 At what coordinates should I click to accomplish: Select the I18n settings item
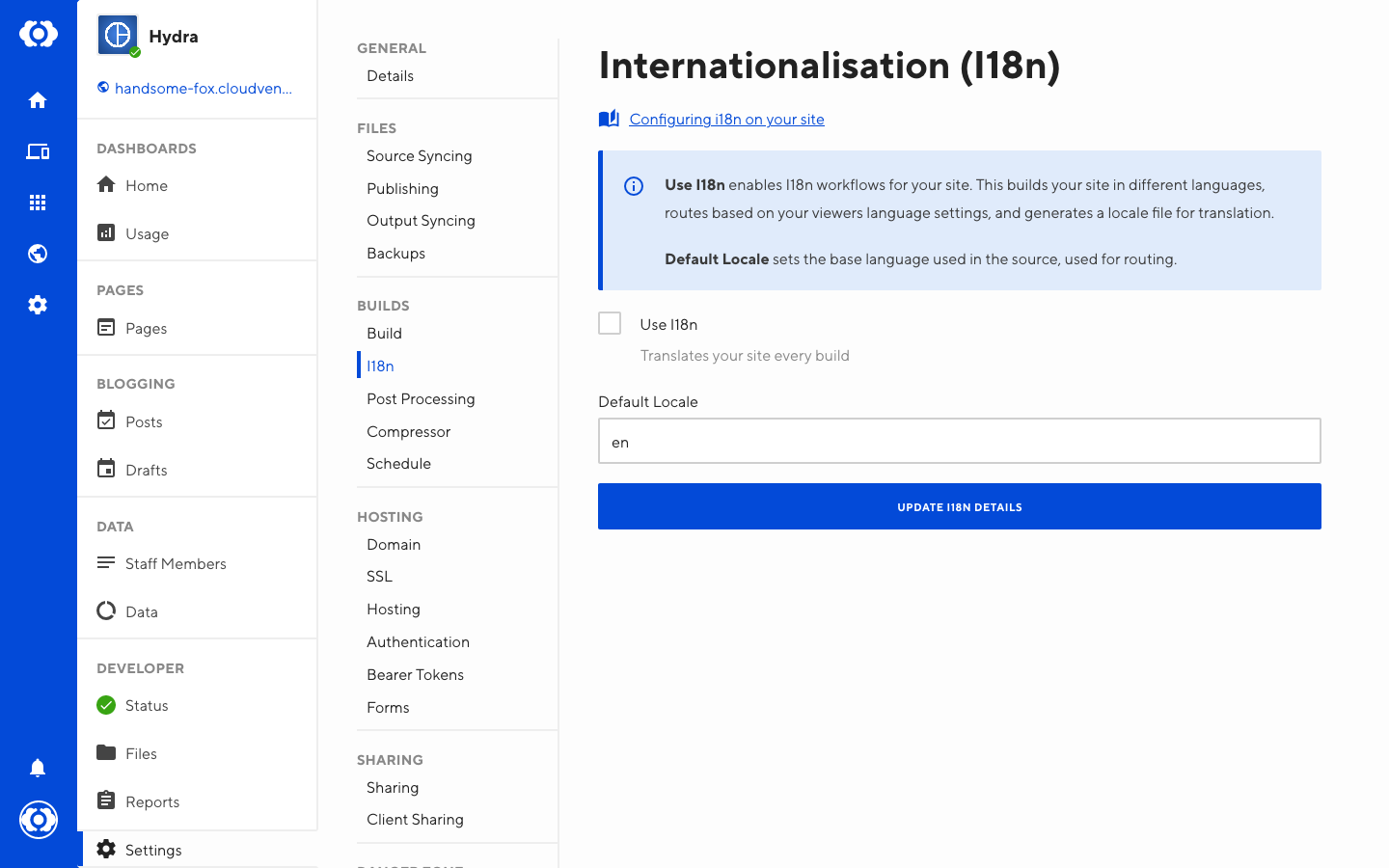click(x=380, y=366)
